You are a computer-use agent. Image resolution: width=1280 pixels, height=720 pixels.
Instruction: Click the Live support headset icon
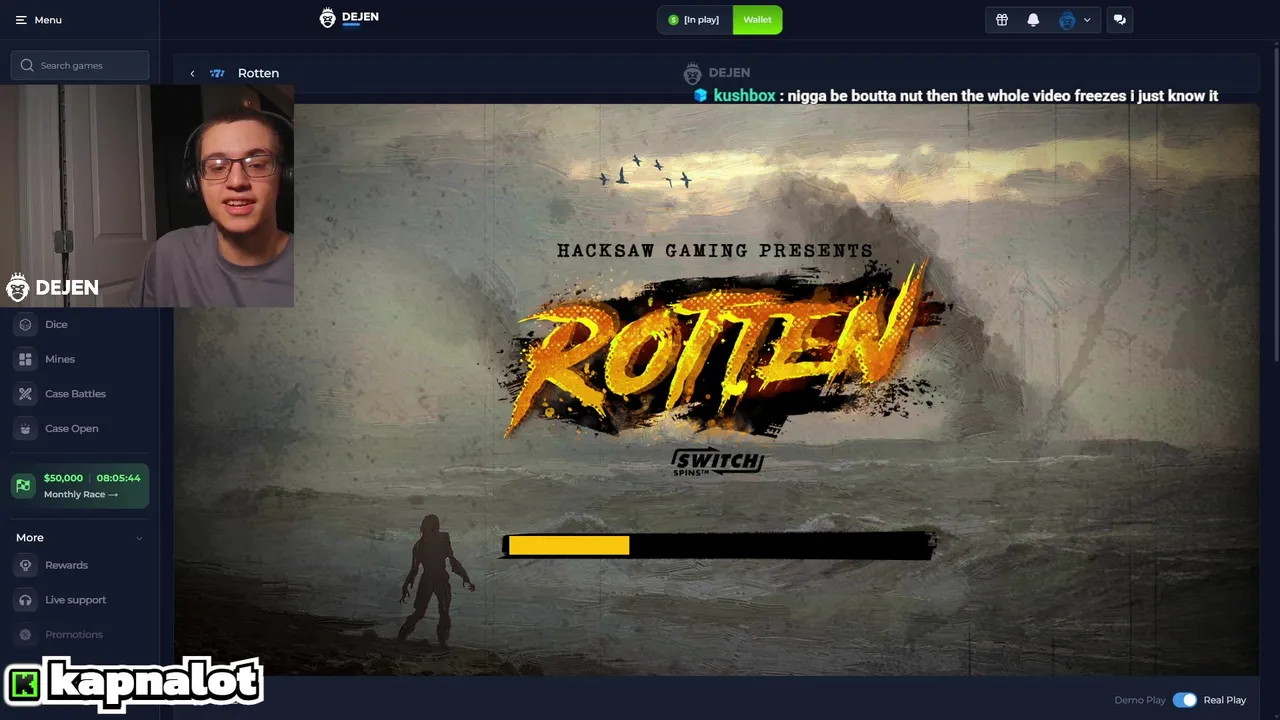(x=25, y=600)
